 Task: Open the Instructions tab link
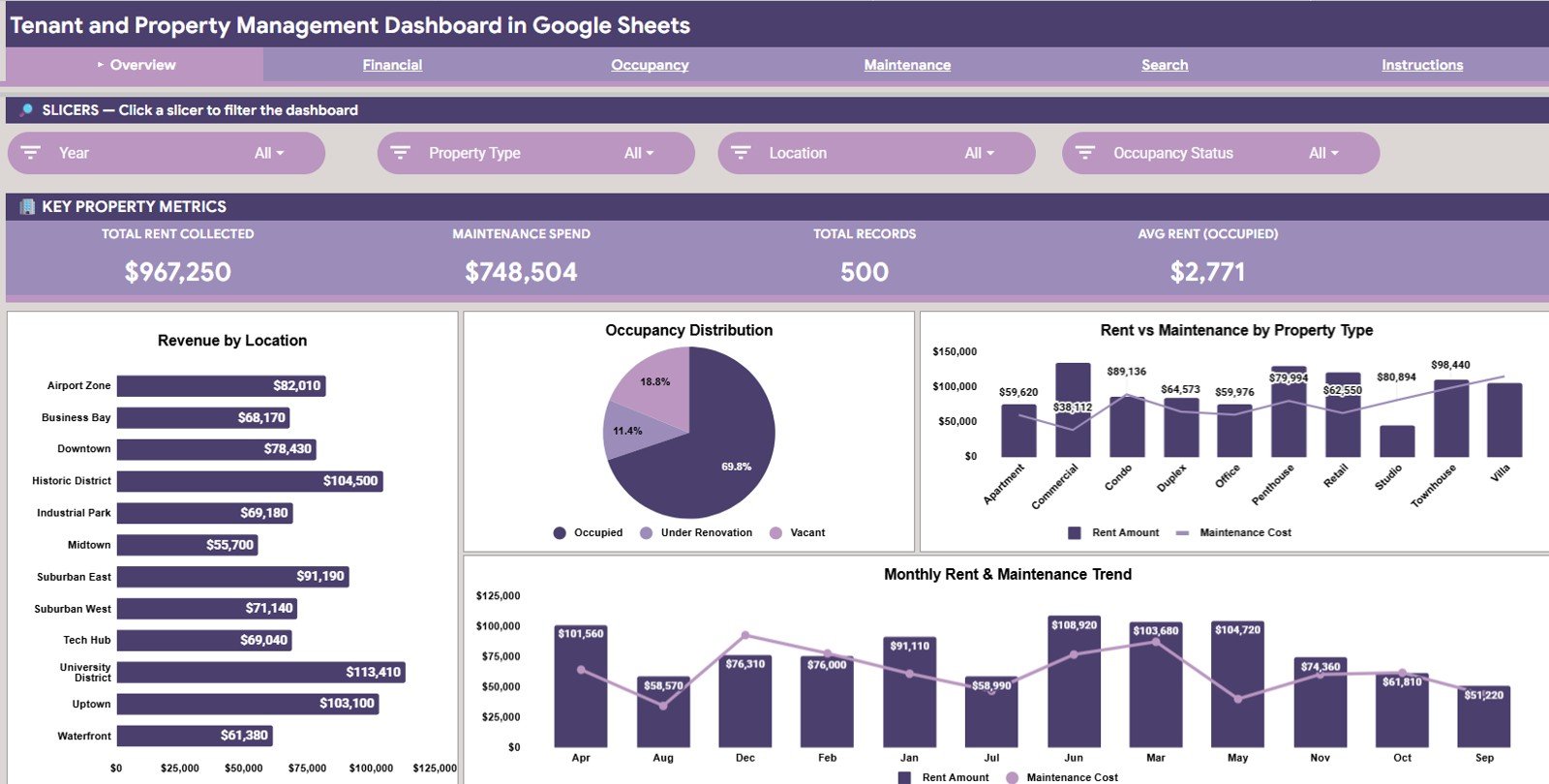pos(1422,65)
